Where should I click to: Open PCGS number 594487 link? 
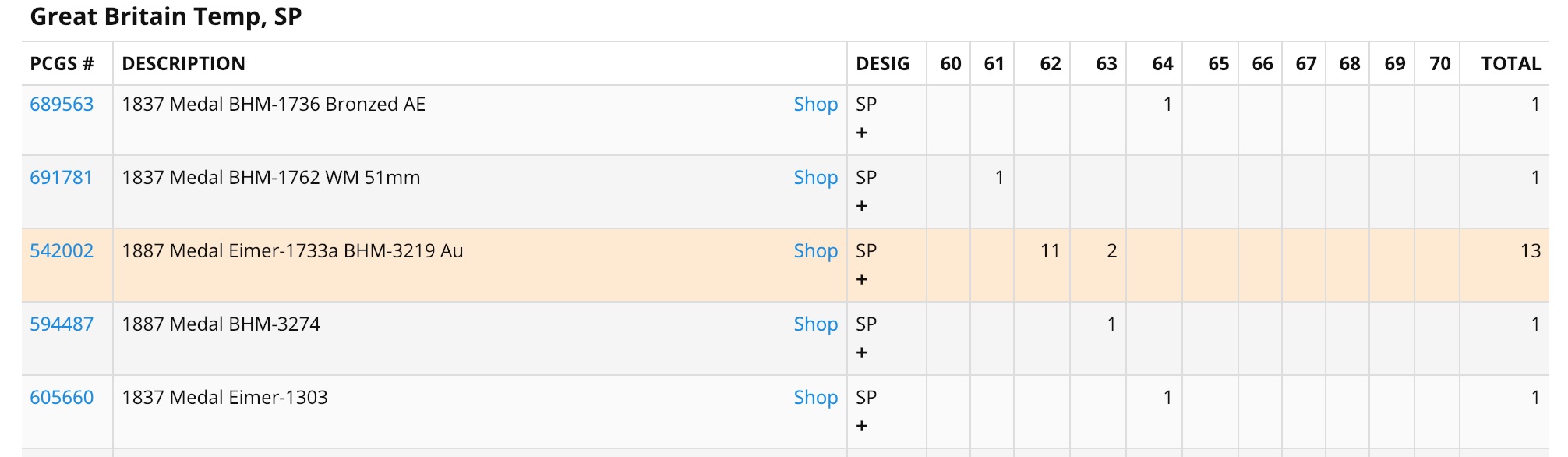62,324
